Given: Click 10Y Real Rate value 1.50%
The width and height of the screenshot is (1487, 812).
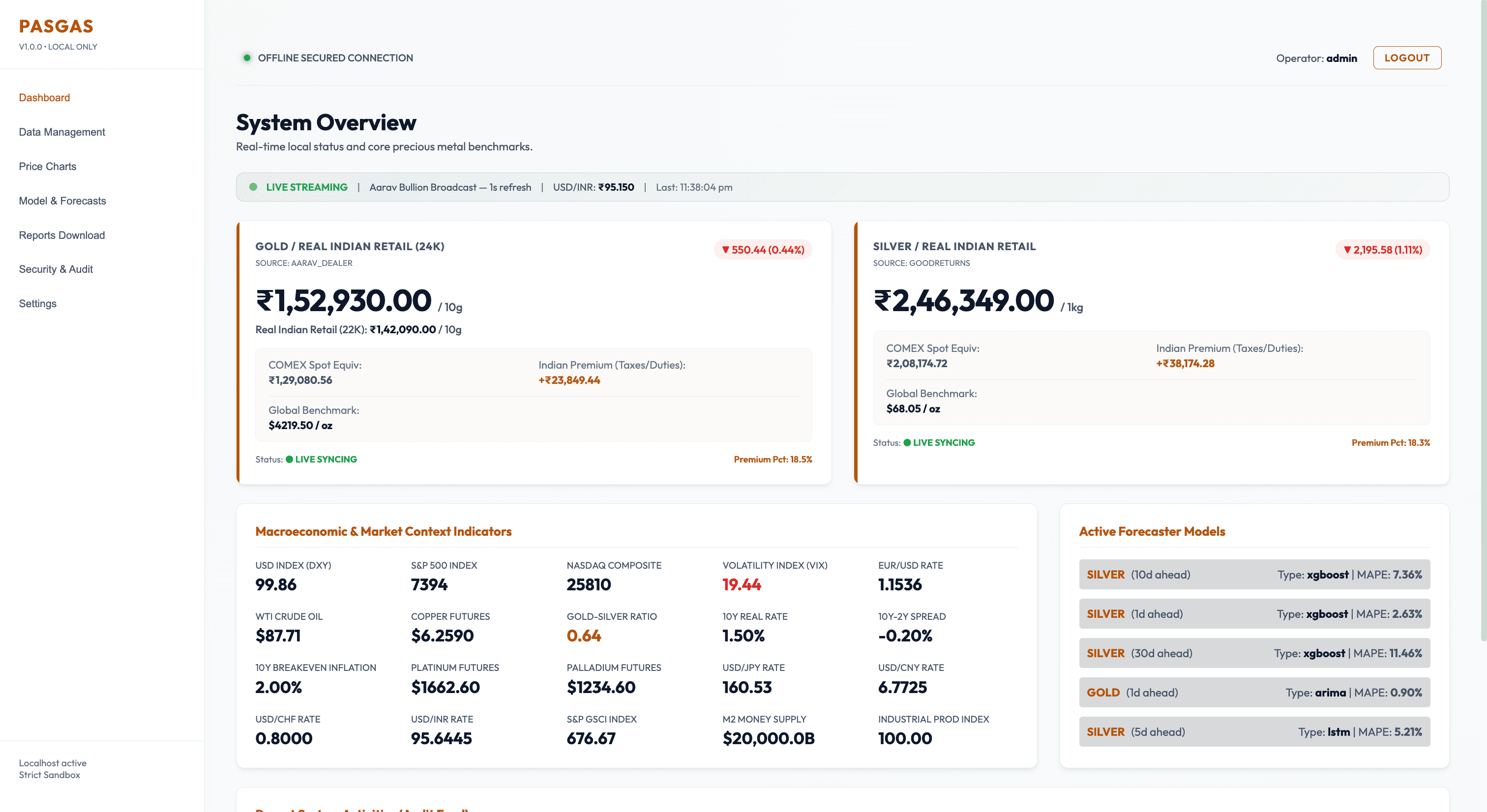Looking at the screenshot, I should coord(743,636).
